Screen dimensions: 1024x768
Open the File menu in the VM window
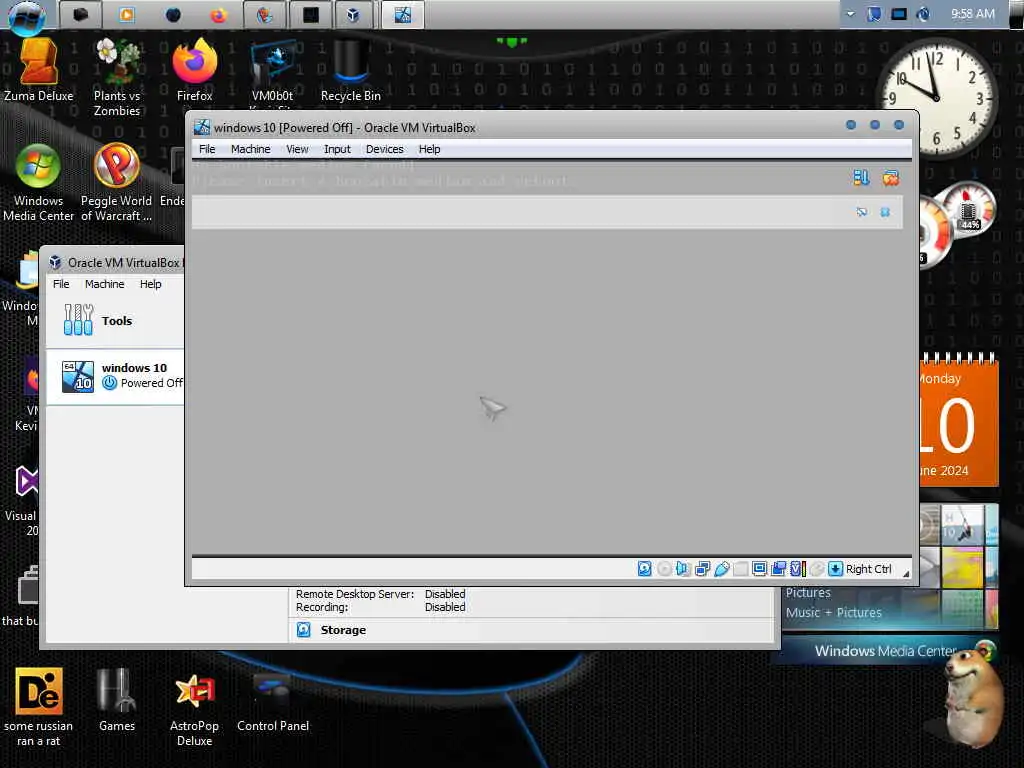tap(207, 149)
